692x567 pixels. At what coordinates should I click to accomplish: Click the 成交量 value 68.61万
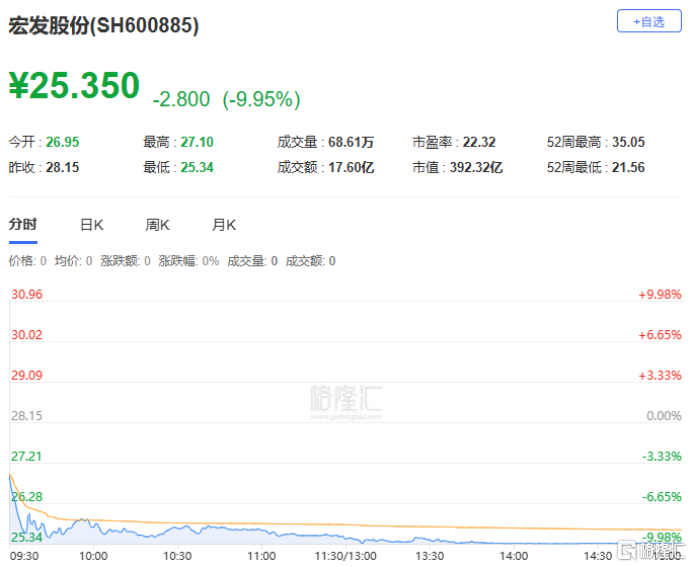pyautogui.click(x=351, y=142)
